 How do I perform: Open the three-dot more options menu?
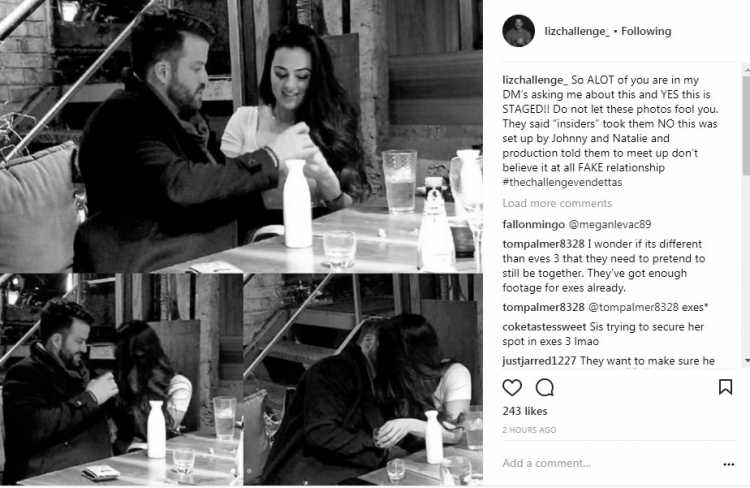coord(728,464)
